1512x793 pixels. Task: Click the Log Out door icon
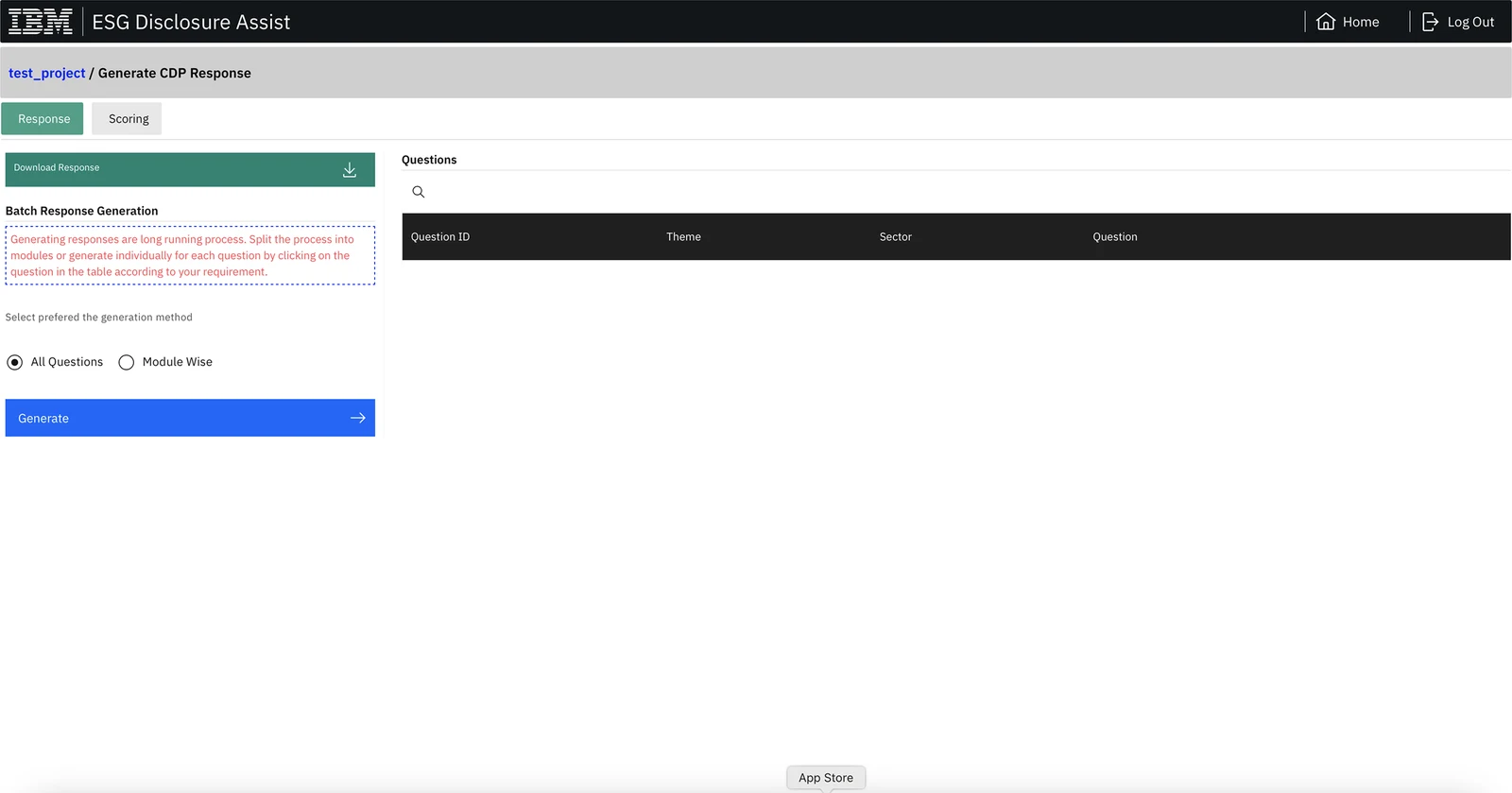(x=1430, y=22)
